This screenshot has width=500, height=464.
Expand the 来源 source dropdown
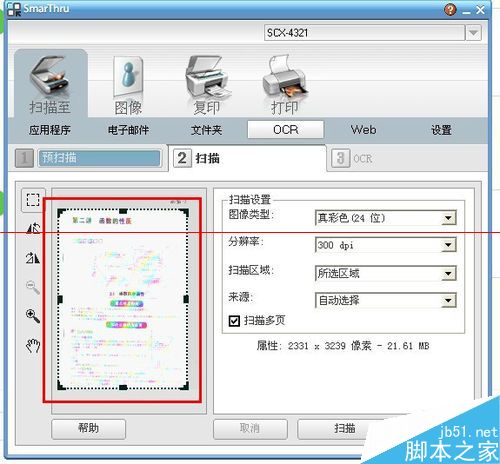(448, 301)
